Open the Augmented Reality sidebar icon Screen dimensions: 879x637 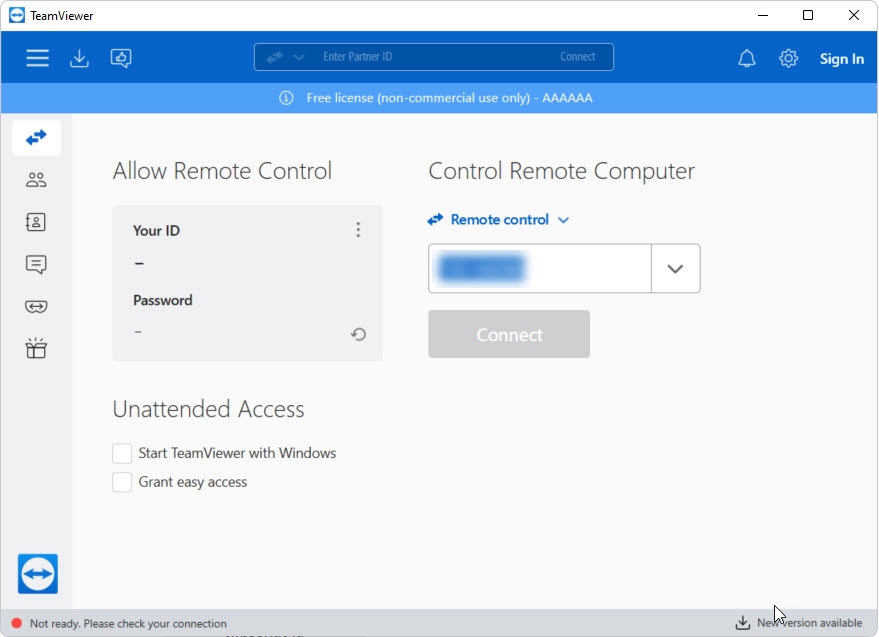point(36,306)
